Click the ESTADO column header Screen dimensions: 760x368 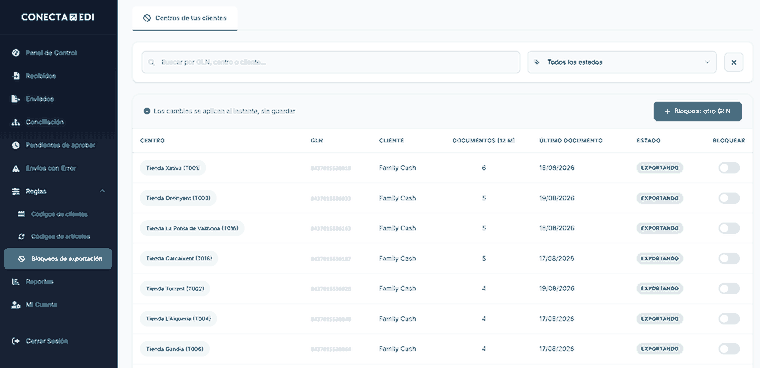(x=649, y=141)
